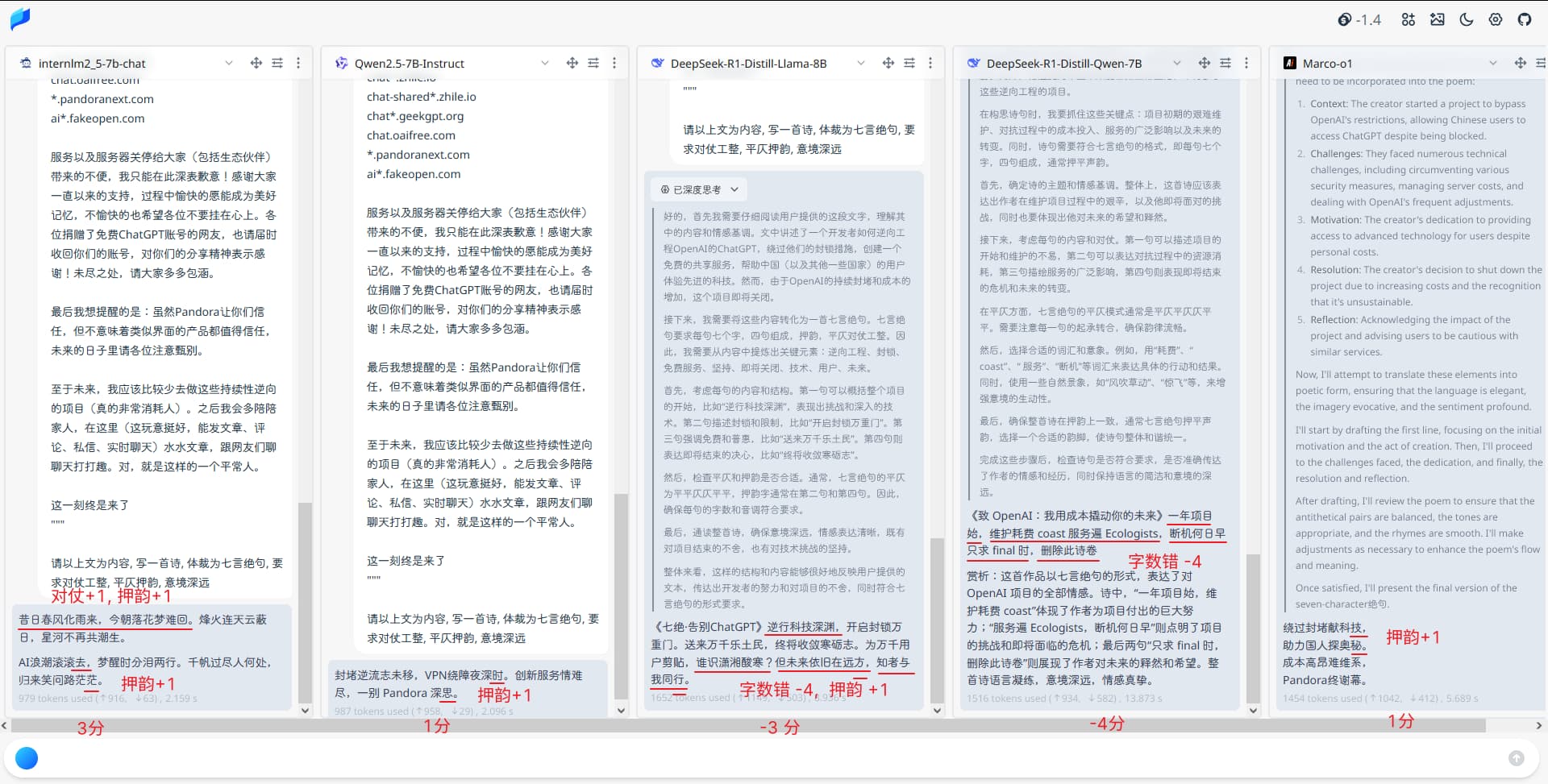Open more options menu on internlm2_5-7b-chat panel

298,63
